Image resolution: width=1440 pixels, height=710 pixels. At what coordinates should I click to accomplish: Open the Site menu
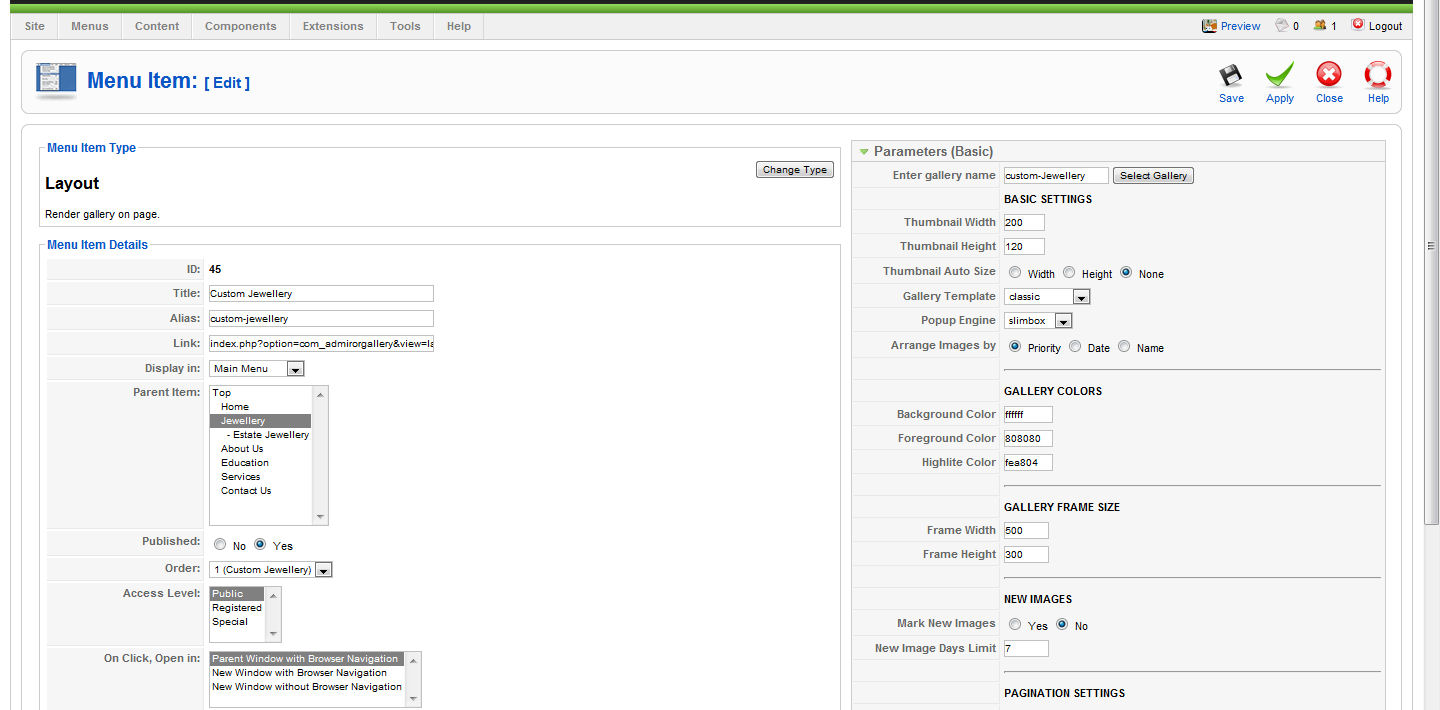coord(35,26)
